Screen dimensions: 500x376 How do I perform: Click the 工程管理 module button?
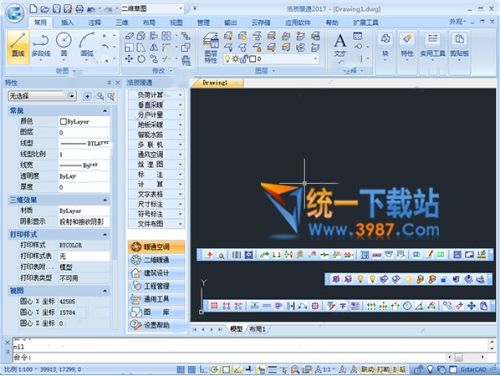[x=156, y=286]
